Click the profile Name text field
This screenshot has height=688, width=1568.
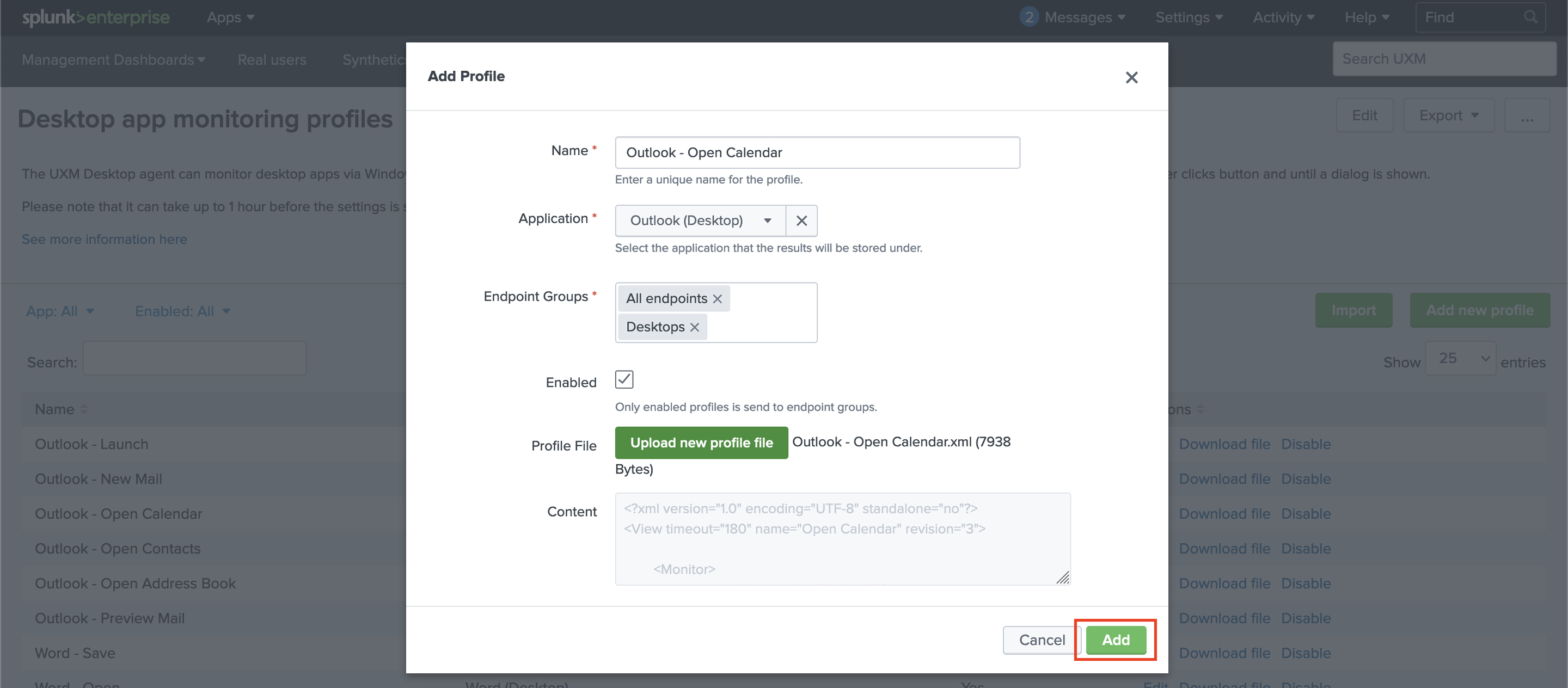[x=817, y=153]
